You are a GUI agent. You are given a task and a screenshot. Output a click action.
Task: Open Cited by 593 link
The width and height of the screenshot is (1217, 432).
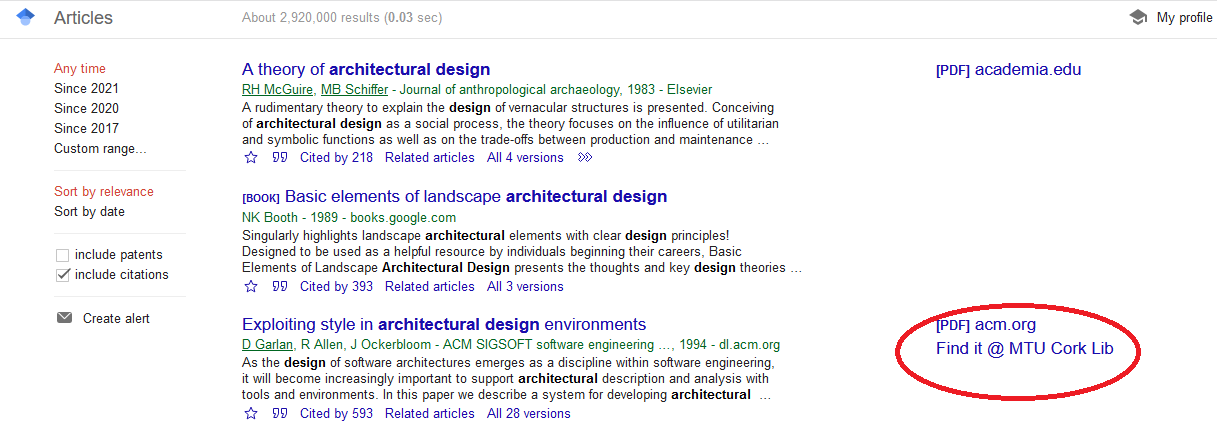[336, 414]
